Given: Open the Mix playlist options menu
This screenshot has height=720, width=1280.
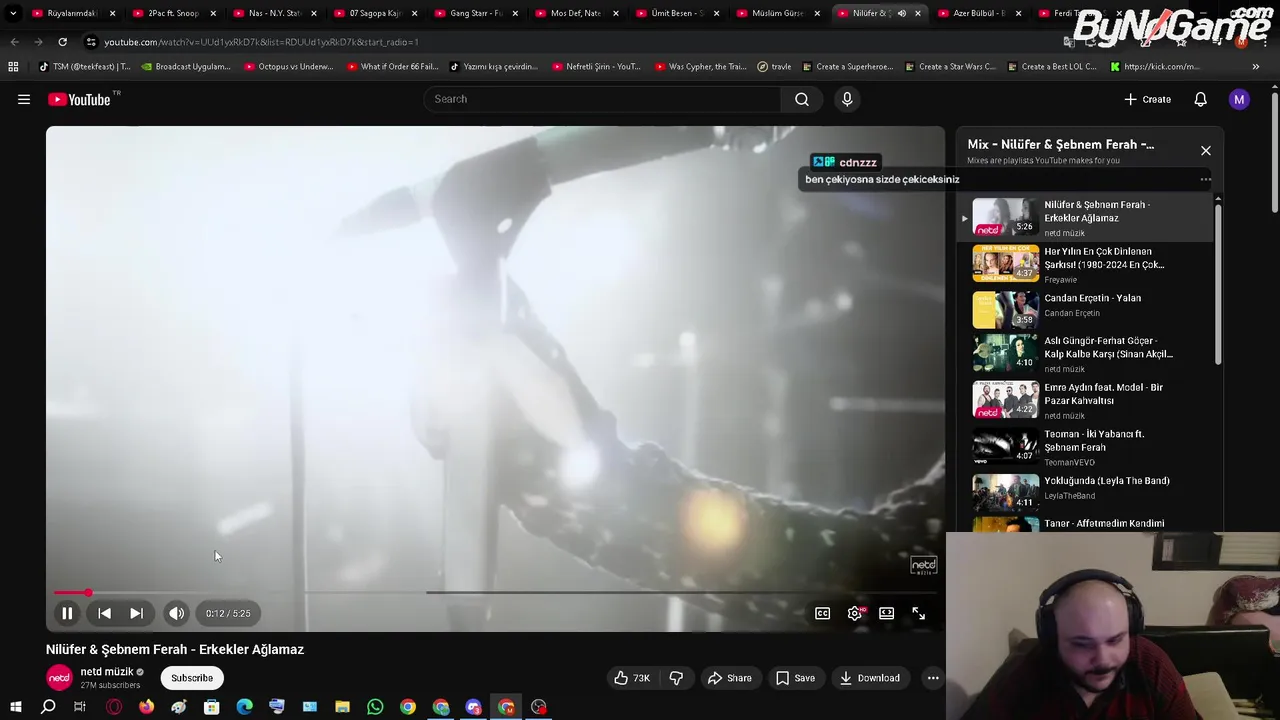Looking at the screenshot, I should point(1205,180).
